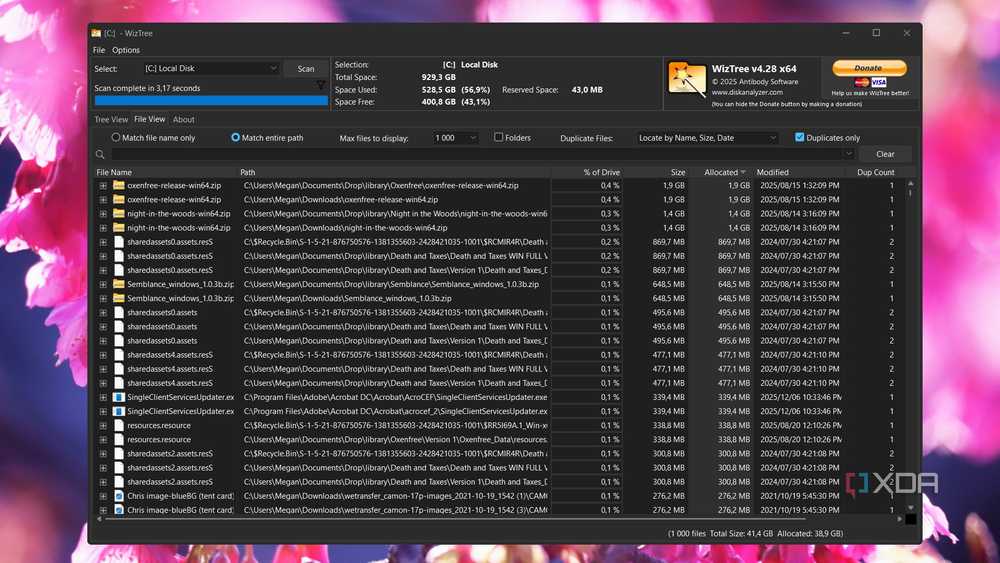Click the horizontal scrollbar thumb
Viewport: 1000px width, 563px height.
(455, 519)
